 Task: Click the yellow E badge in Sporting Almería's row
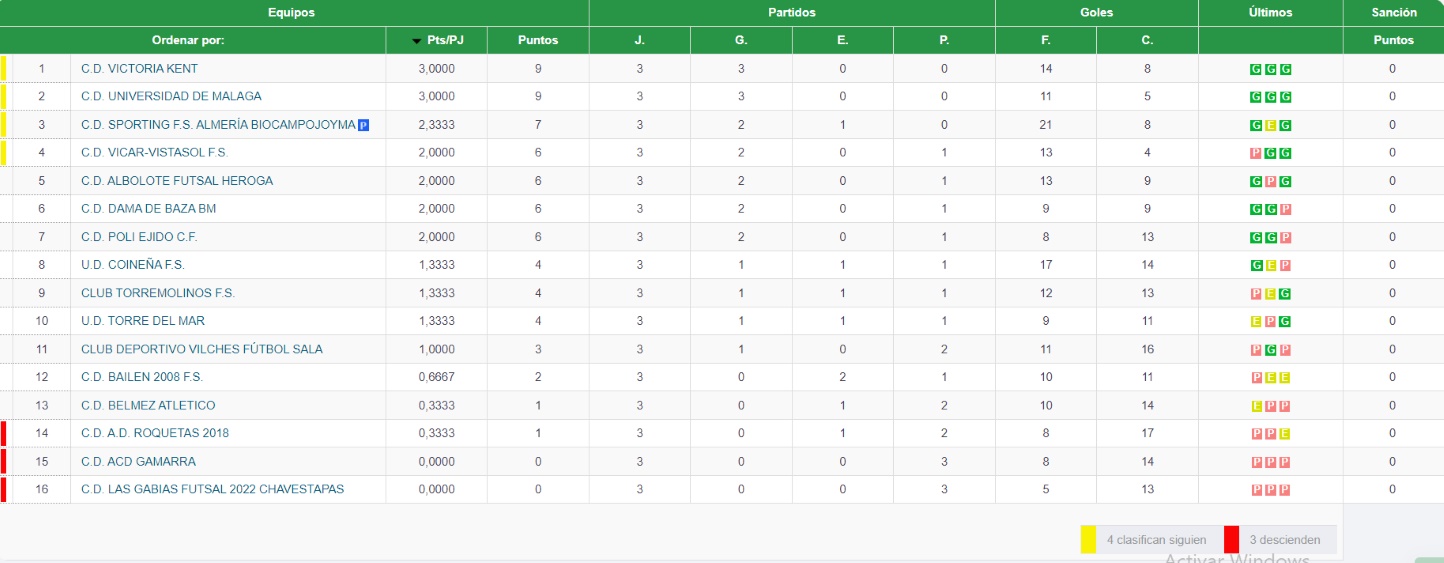pos(1270,125)
